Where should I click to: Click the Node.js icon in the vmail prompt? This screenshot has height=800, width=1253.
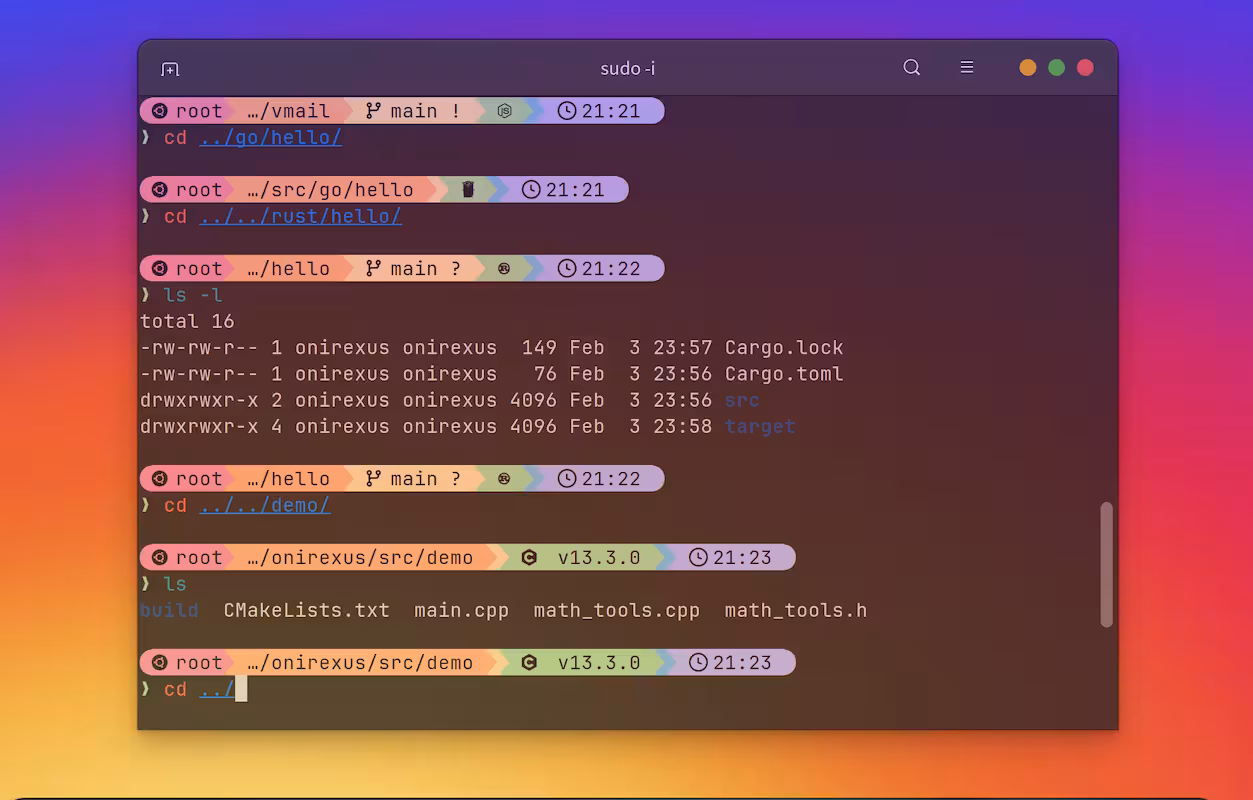coord(505,111)
